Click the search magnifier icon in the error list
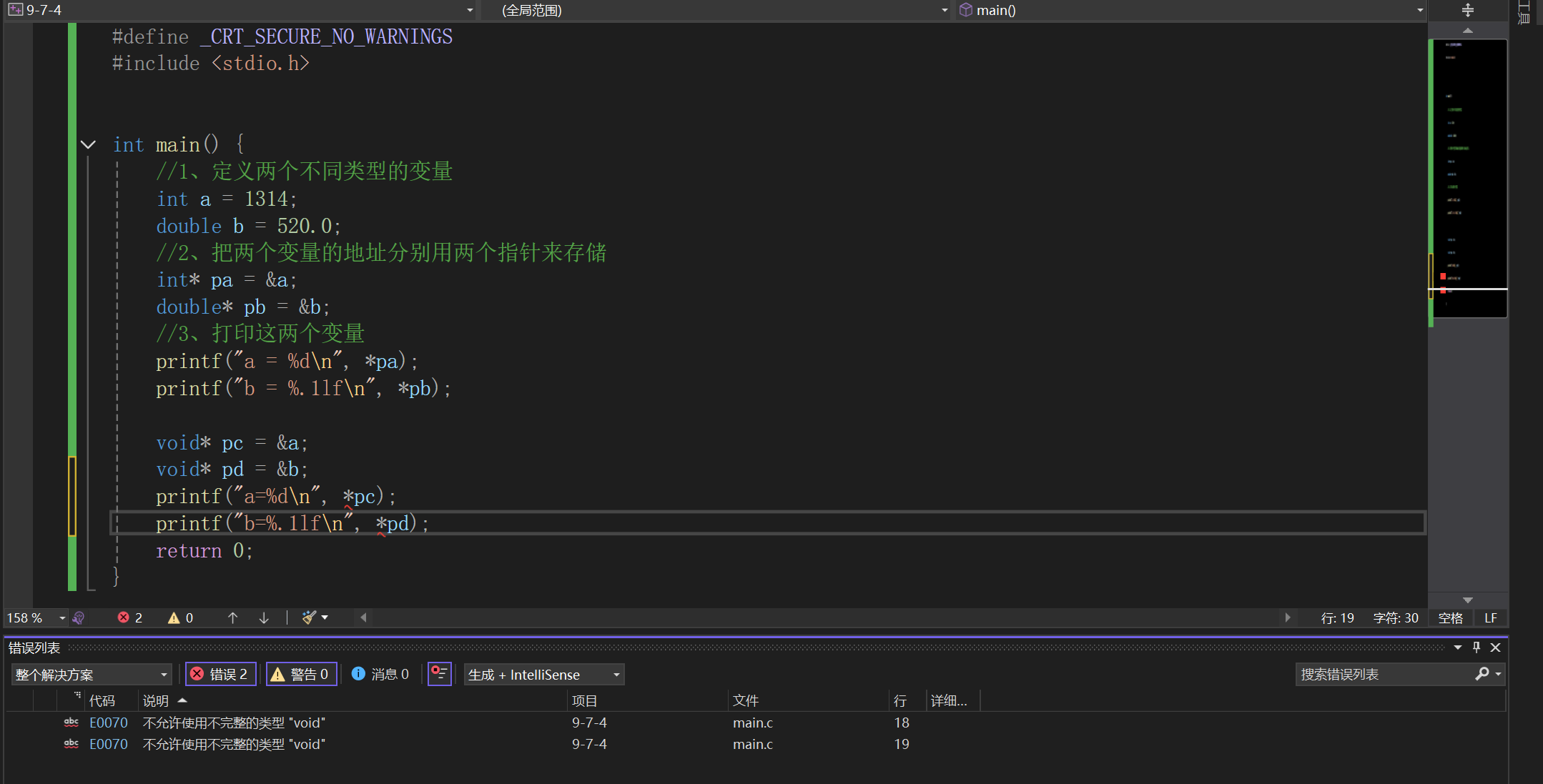The image size is (1543, 784). (1482, 674)
